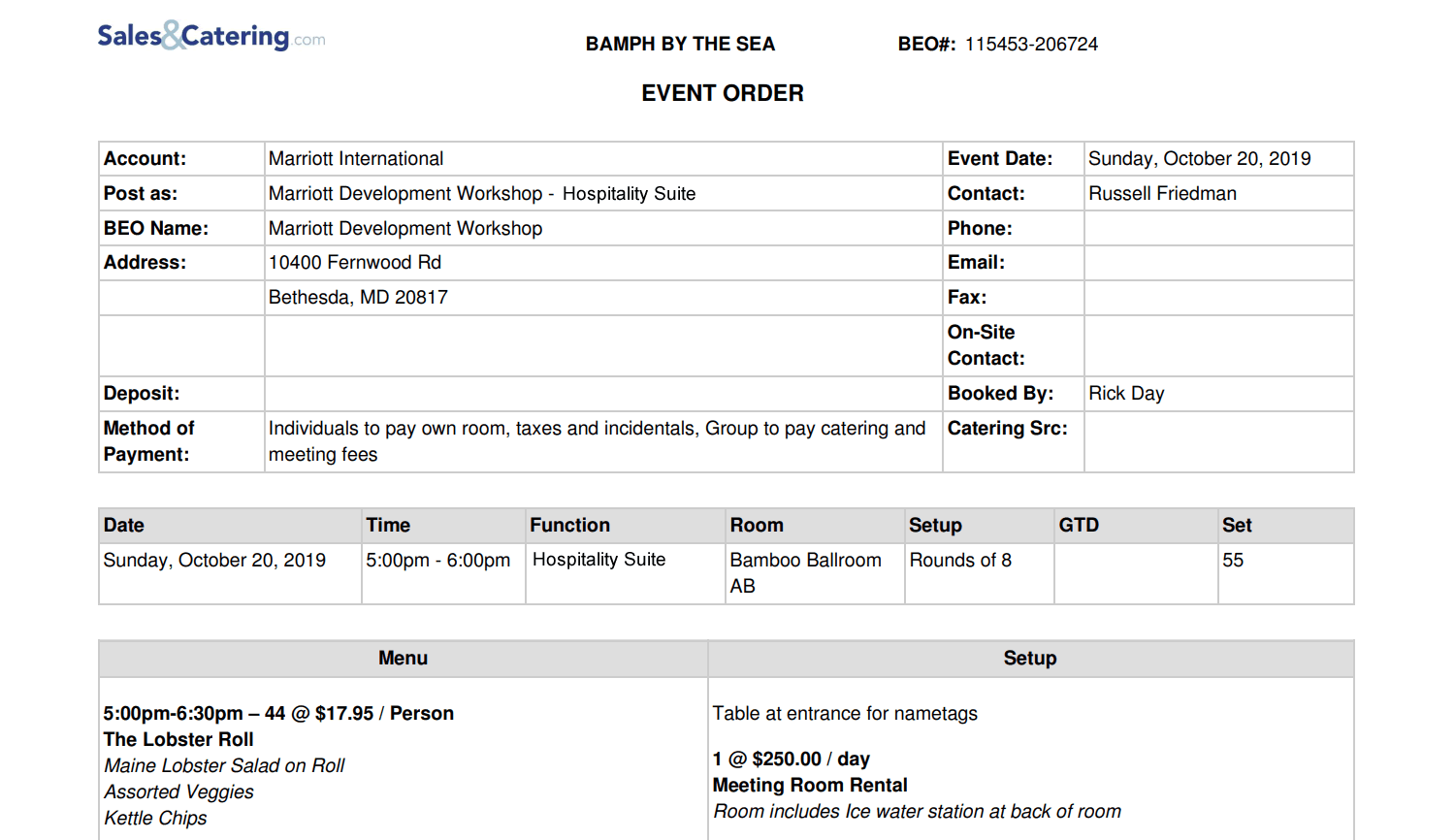Click the Booked By value Rick Day

[1126, 394]
